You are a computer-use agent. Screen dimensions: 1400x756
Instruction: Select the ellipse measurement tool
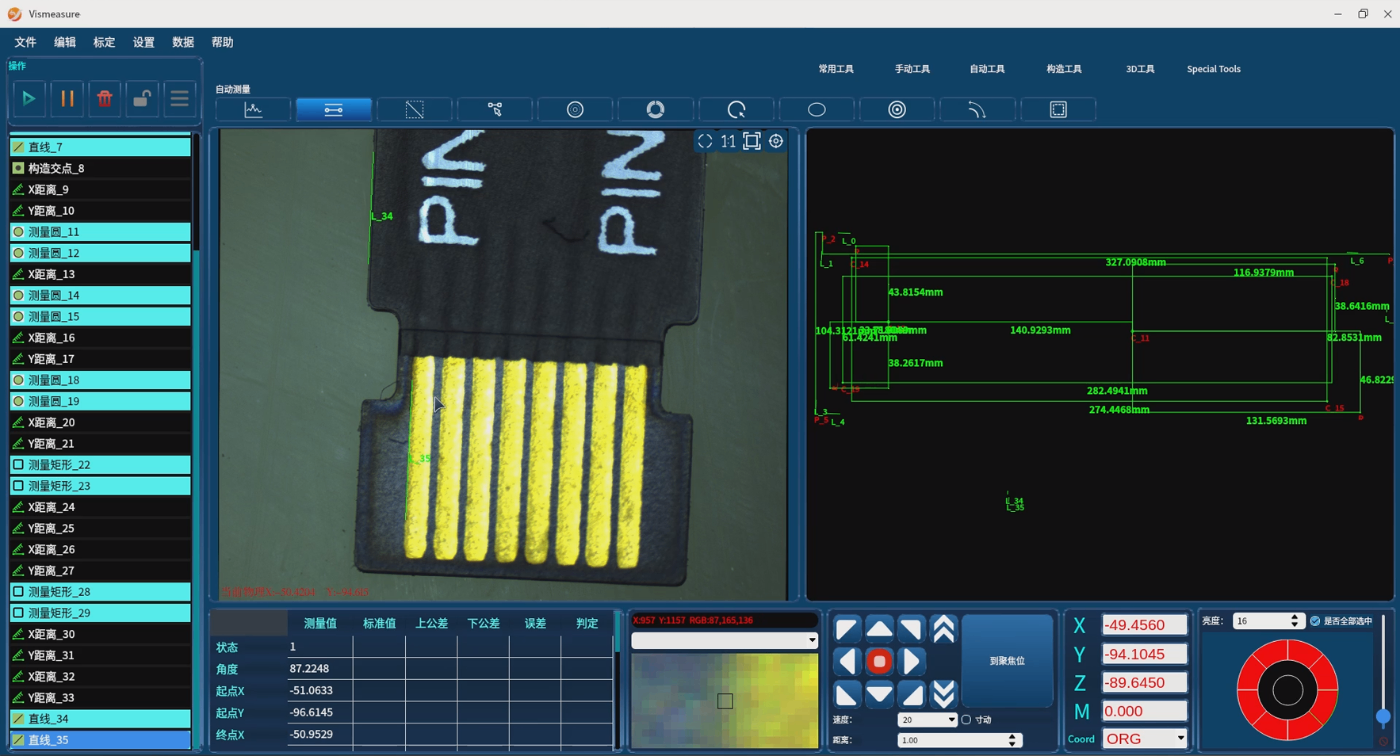pos(816,110)
